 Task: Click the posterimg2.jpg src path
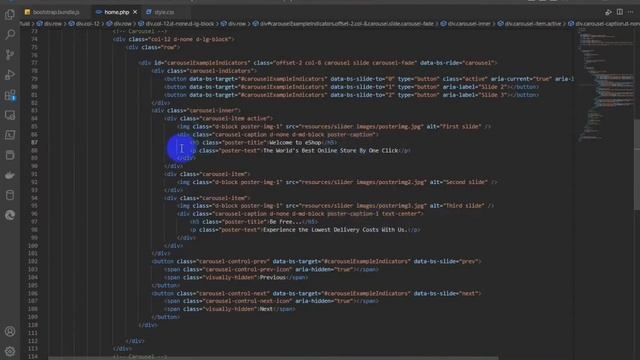361,182
